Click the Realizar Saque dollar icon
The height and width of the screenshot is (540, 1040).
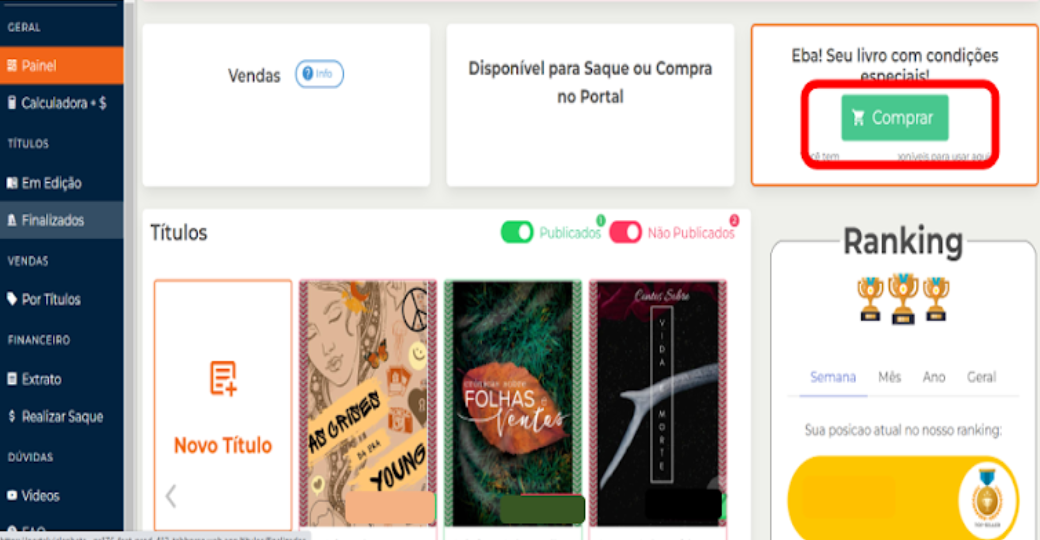tap(12, 417)
